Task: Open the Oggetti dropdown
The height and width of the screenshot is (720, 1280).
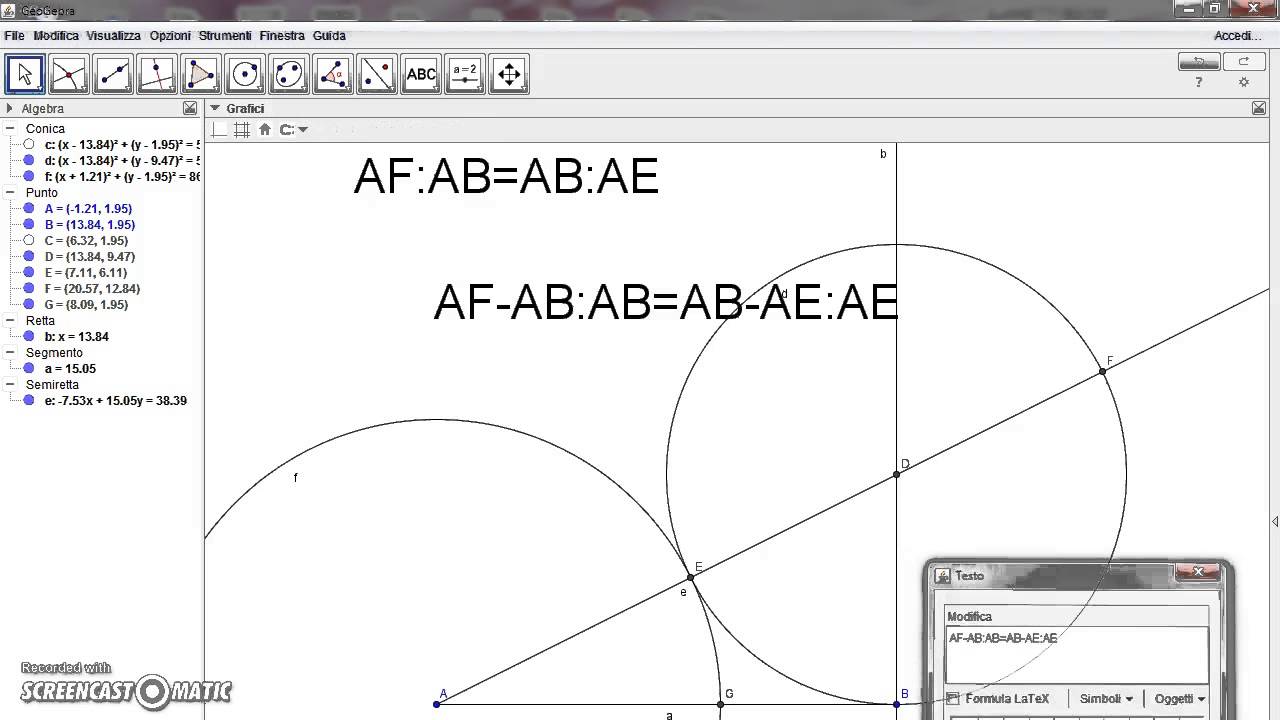Action: tap(1179, 699)
